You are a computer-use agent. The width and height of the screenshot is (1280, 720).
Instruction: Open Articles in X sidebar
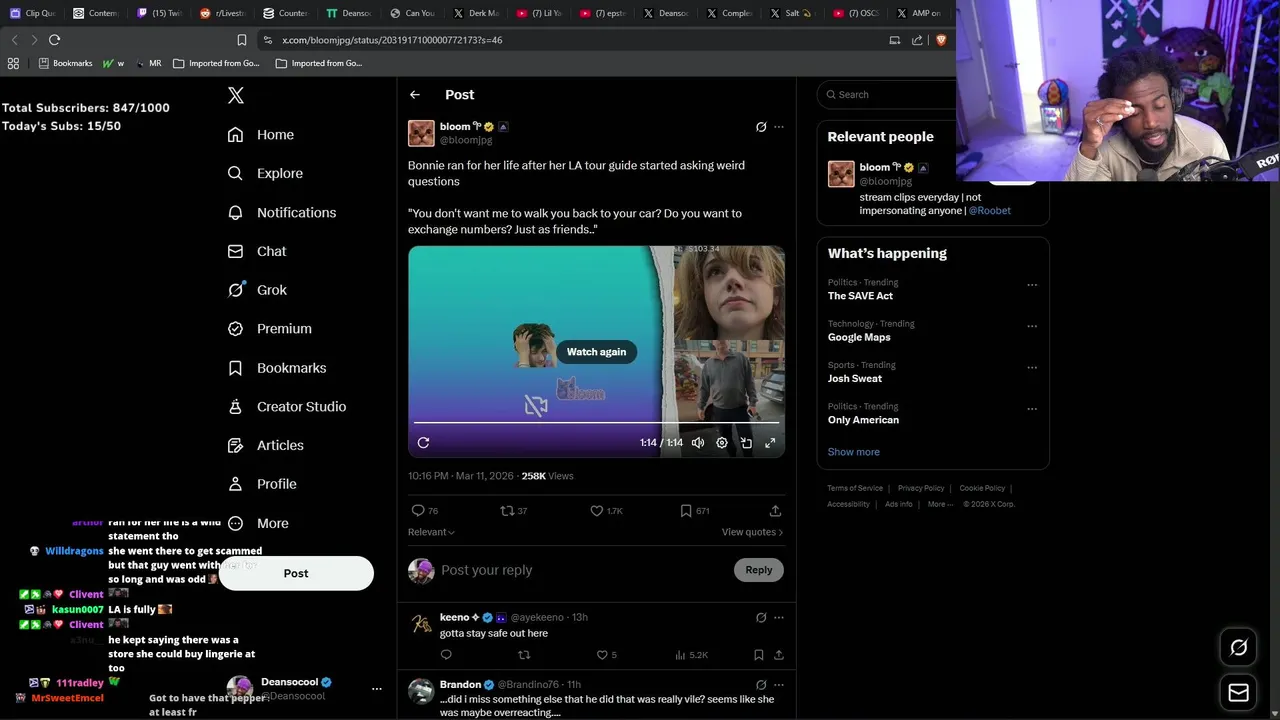pos(266,445)
